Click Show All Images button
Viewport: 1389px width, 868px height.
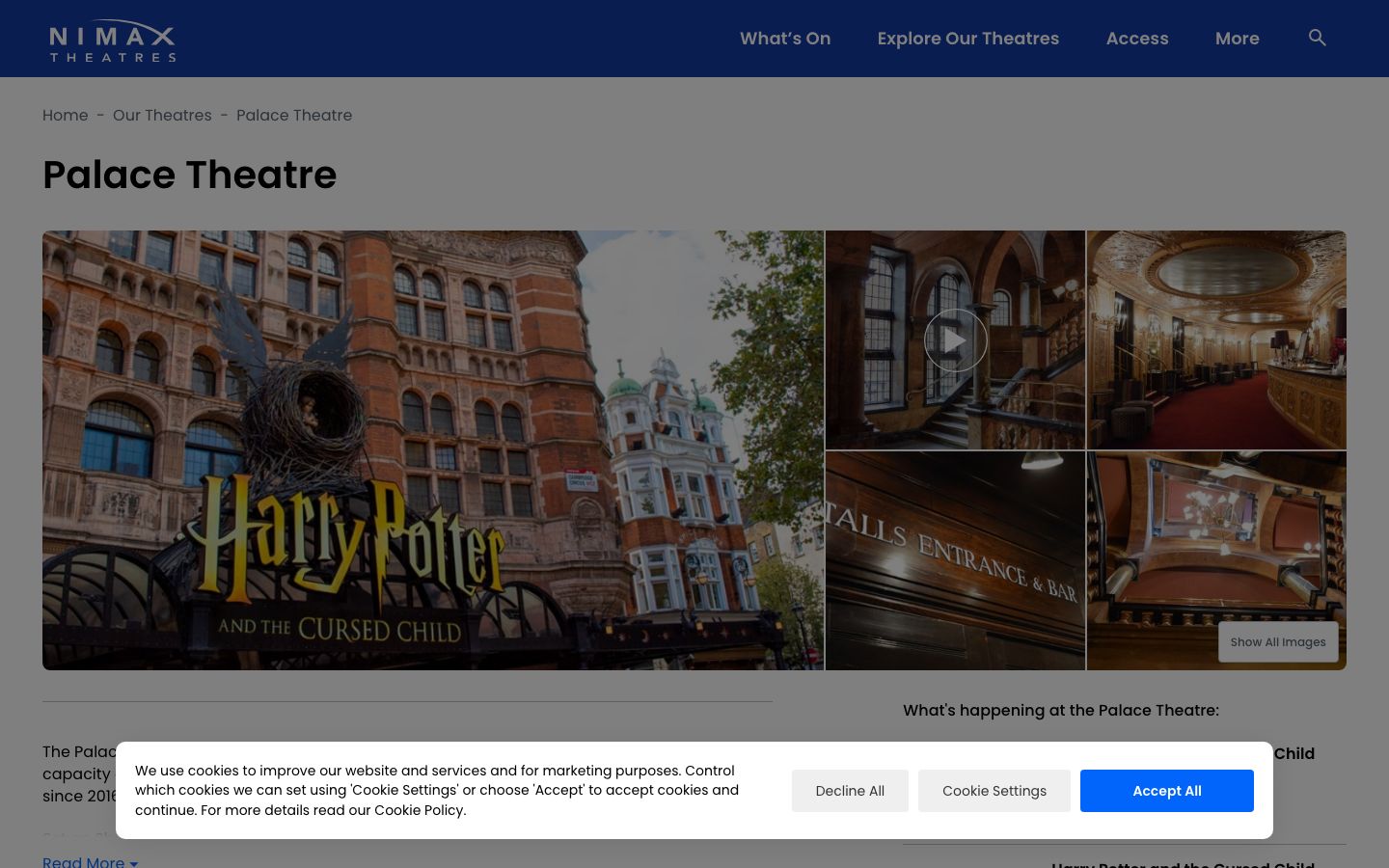pos(1278,642)
